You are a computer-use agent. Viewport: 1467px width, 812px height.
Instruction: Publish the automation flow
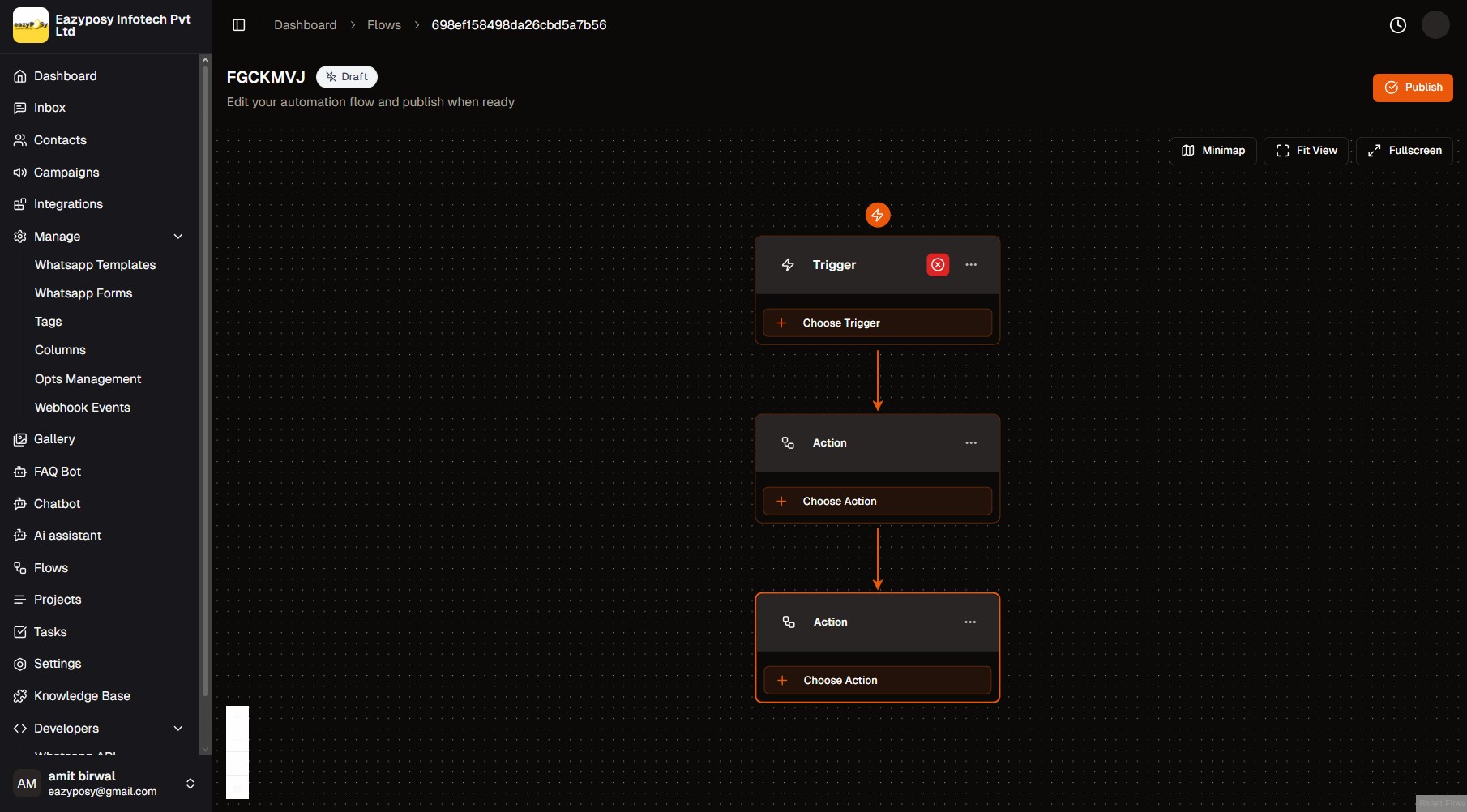tap(1413, 88)
